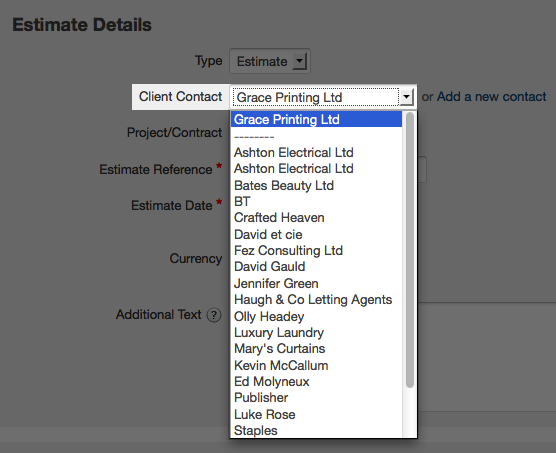Select Jennifer Green in the list

tap(316, 283)
